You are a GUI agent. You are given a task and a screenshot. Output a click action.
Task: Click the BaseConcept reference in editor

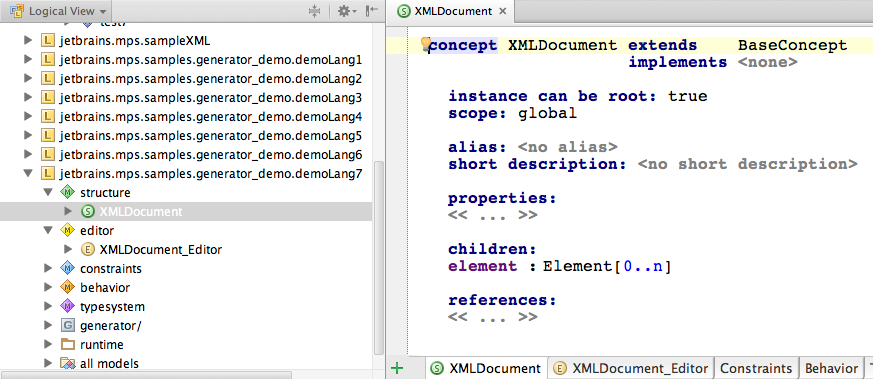792,46
